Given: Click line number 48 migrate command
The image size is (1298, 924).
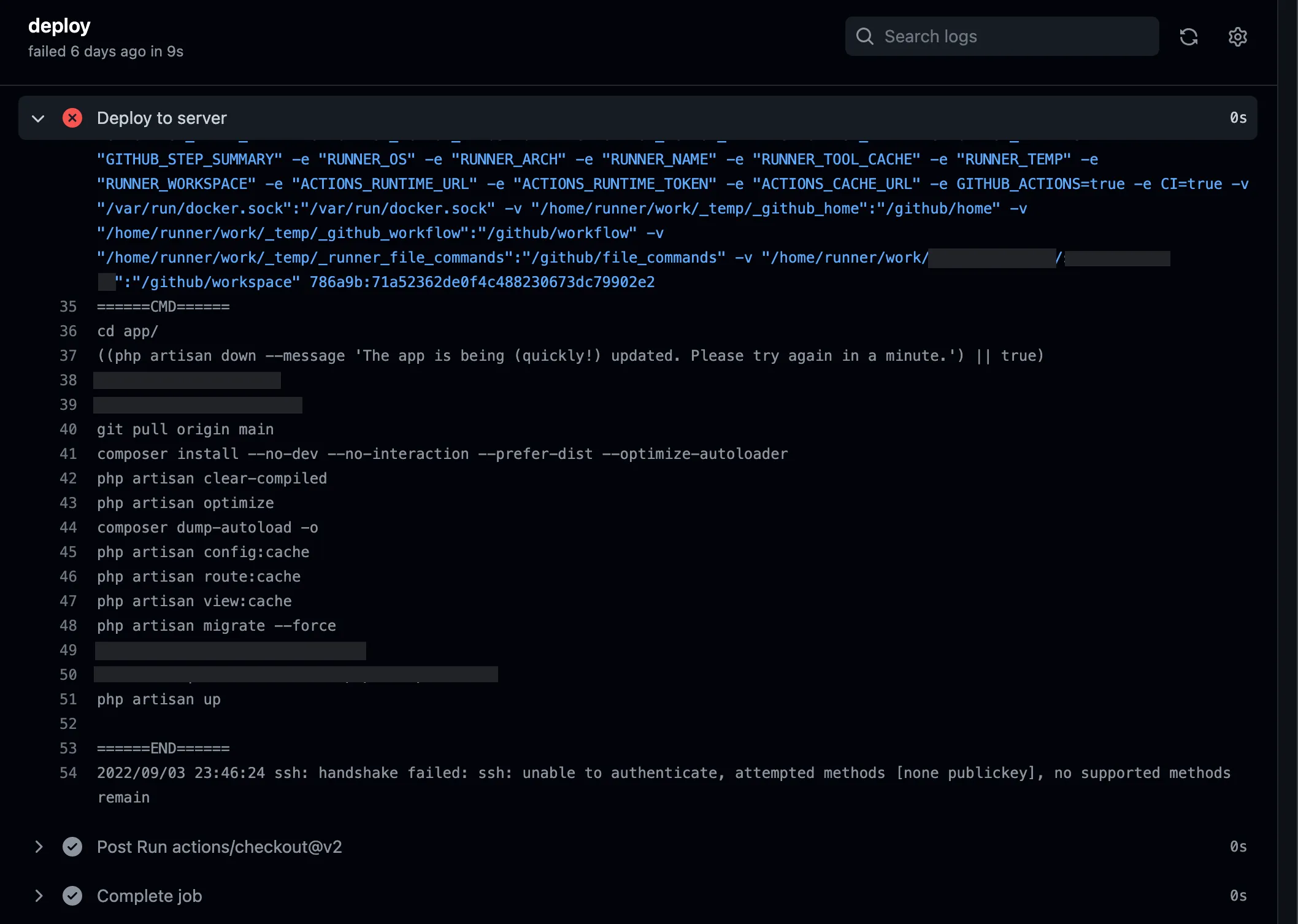Looking at the screenshot, I should tap(68, 626).
